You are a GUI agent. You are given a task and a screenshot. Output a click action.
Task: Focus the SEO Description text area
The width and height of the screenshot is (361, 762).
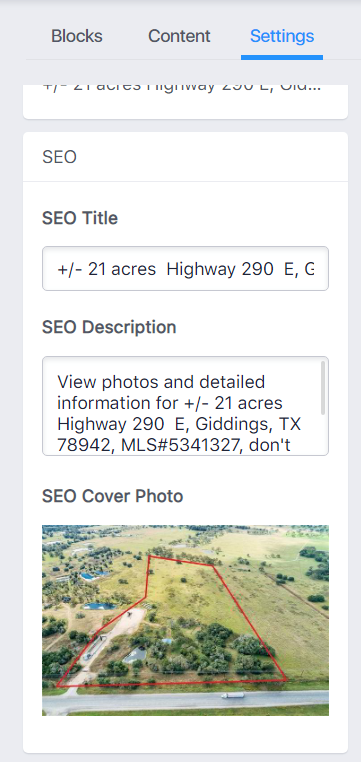pos(185,406)
